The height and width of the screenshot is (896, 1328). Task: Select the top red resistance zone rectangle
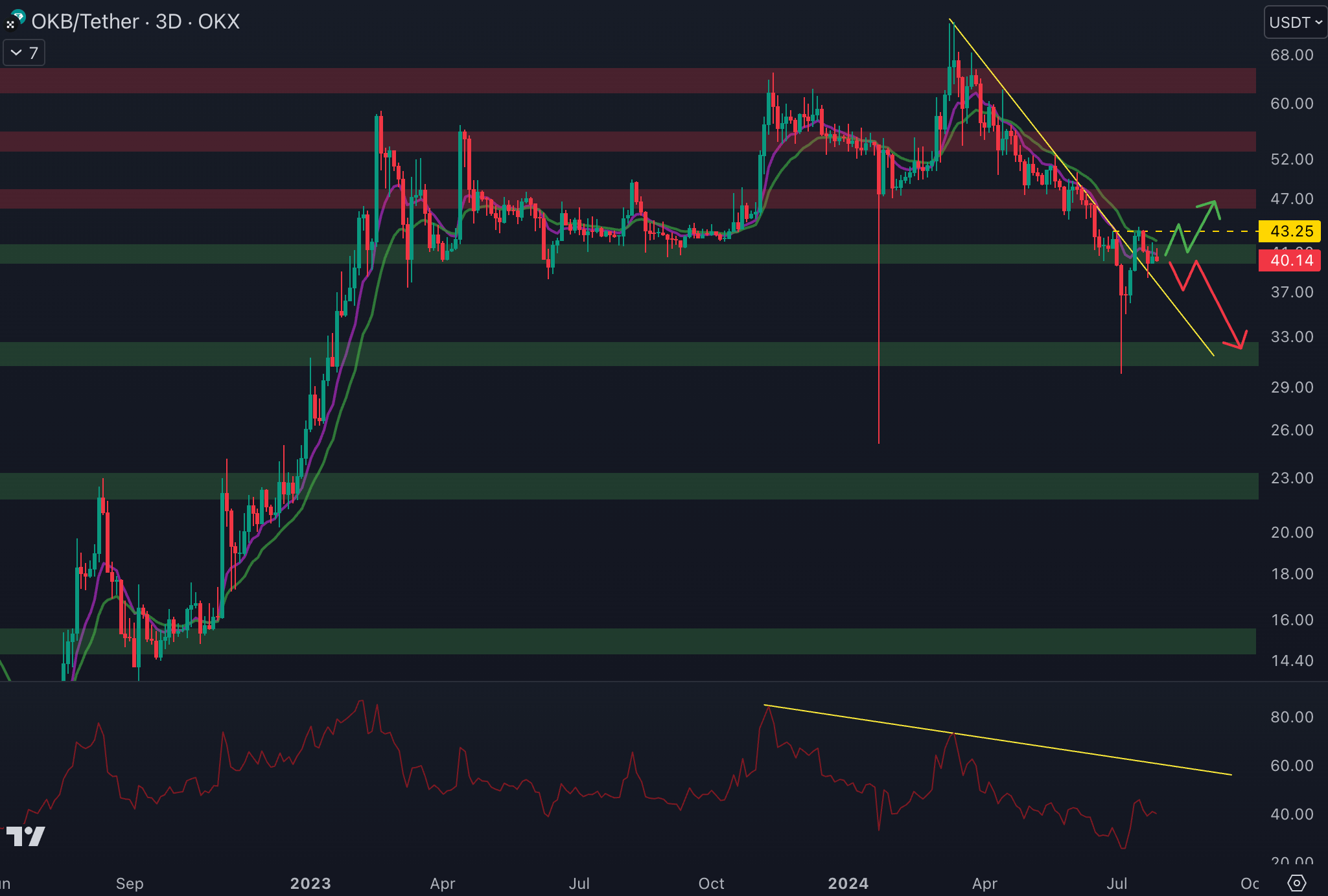(x=518, y=80)
